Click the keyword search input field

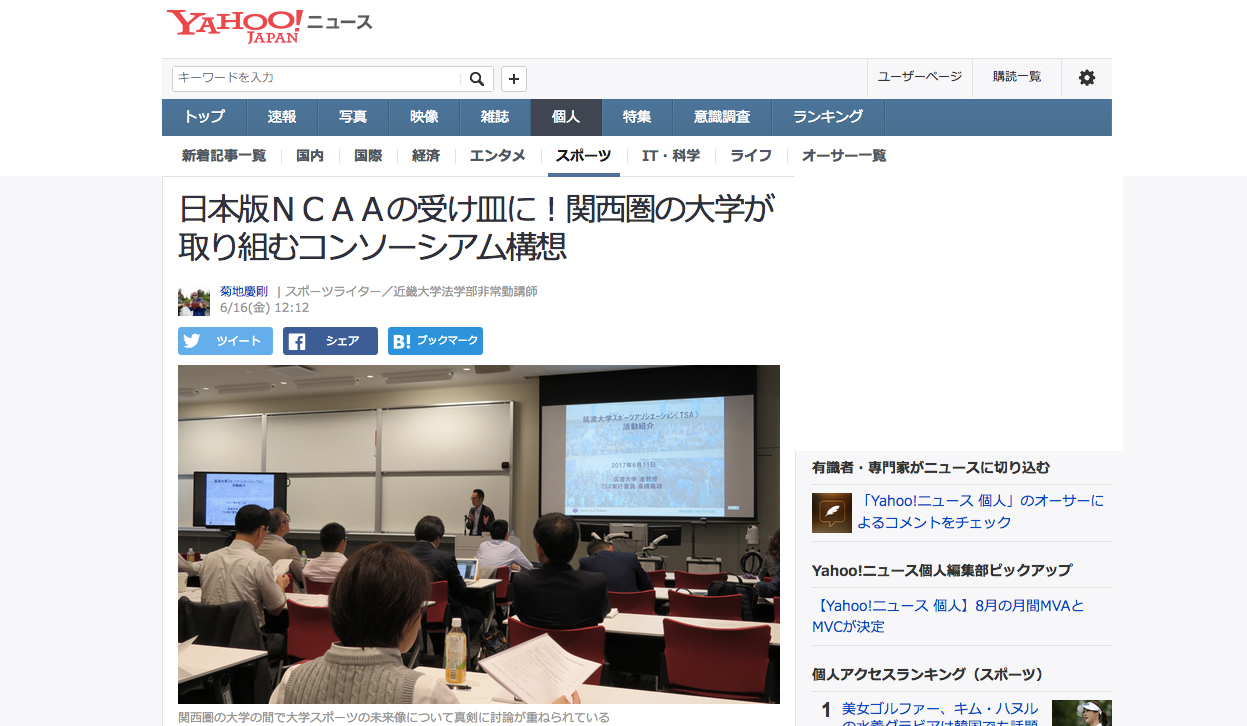point(318,79)
